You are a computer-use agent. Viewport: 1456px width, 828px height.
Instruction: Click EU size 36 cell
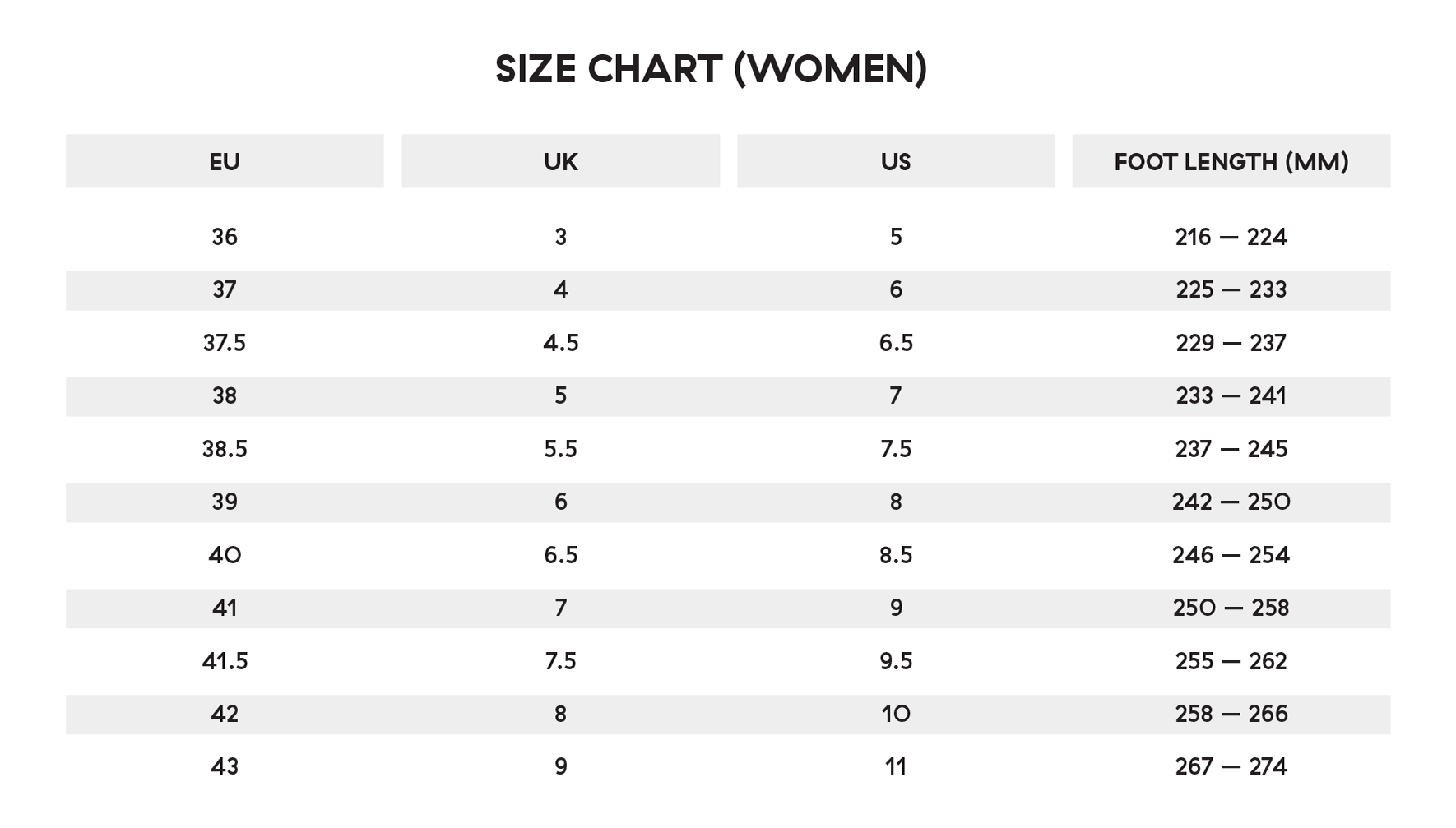[x=225, y=238]
